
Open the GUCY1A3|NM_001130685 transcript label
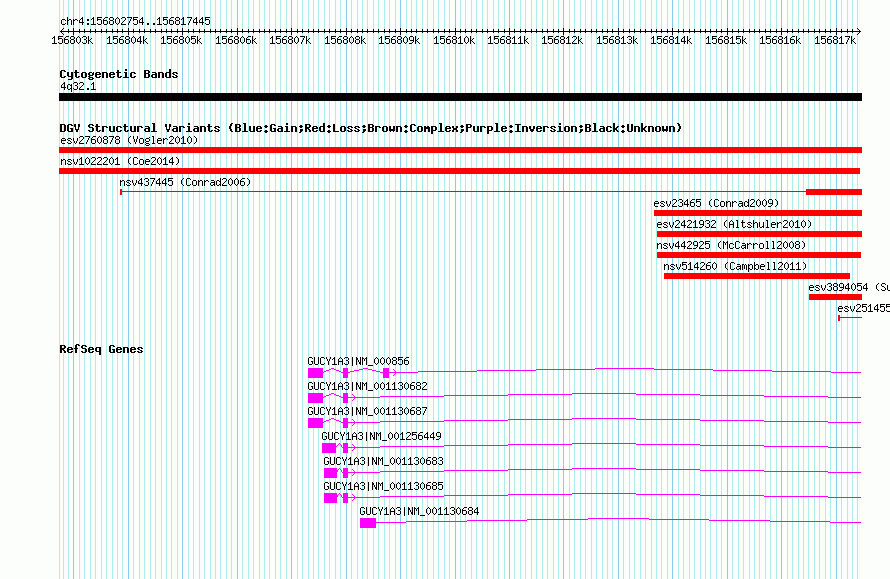coord(384,486)
